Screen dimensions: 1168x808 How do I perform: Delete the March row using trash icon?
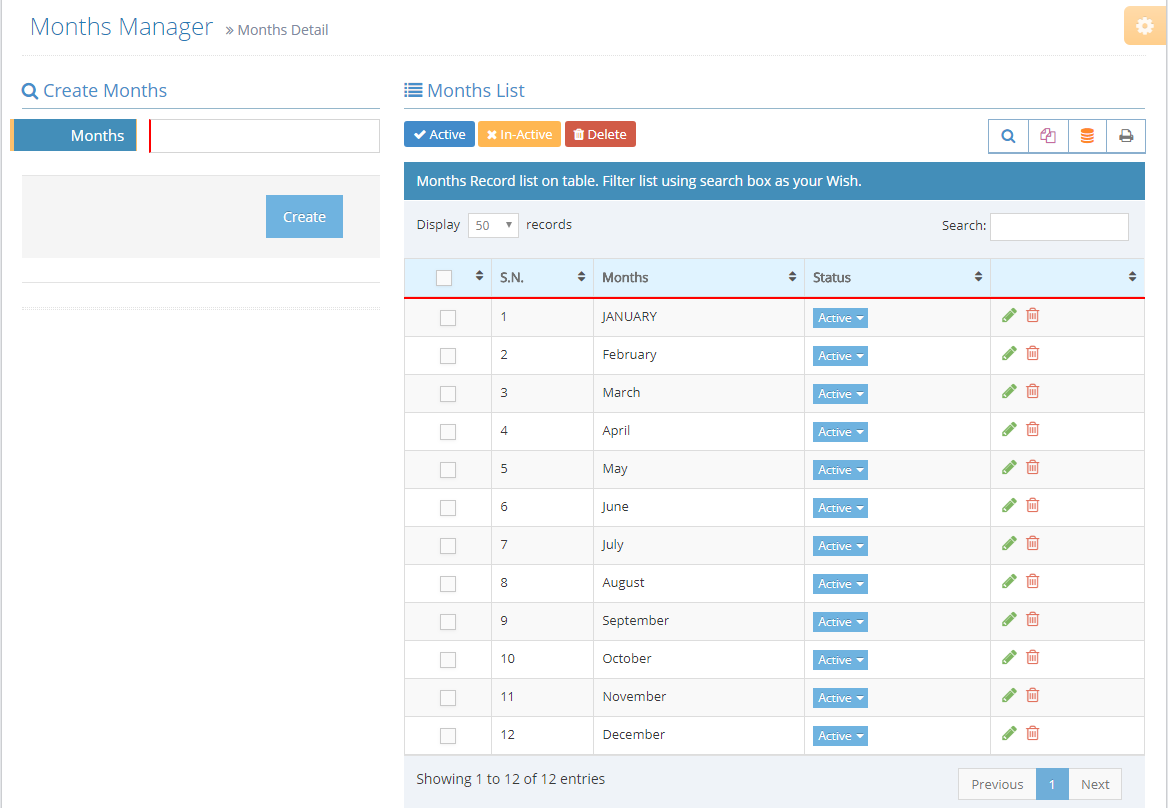1033,391
